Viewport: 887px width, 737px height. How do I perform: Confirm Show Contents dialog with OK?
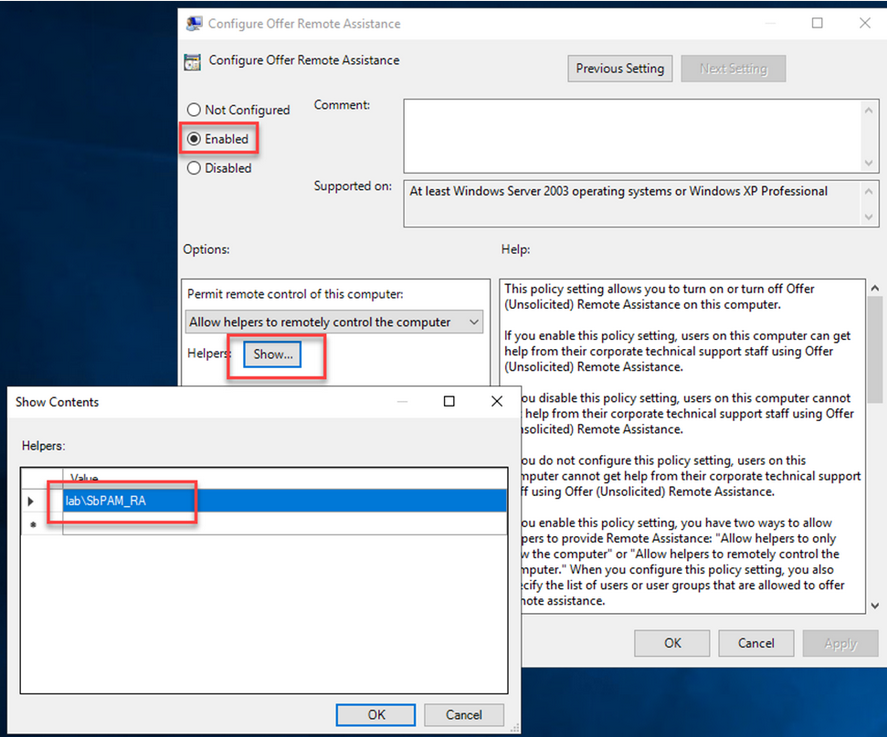pyautogui.click(x=376, y=714)
